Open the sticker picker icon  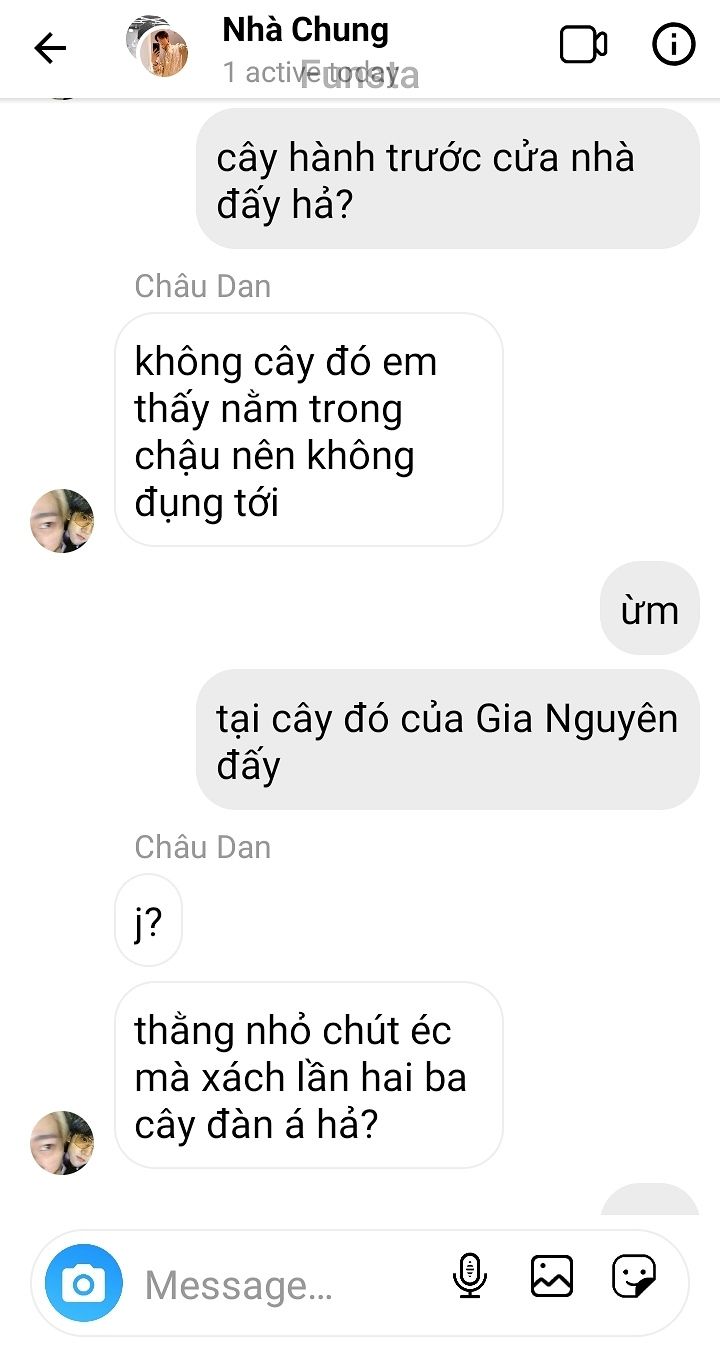[634, 1276]
